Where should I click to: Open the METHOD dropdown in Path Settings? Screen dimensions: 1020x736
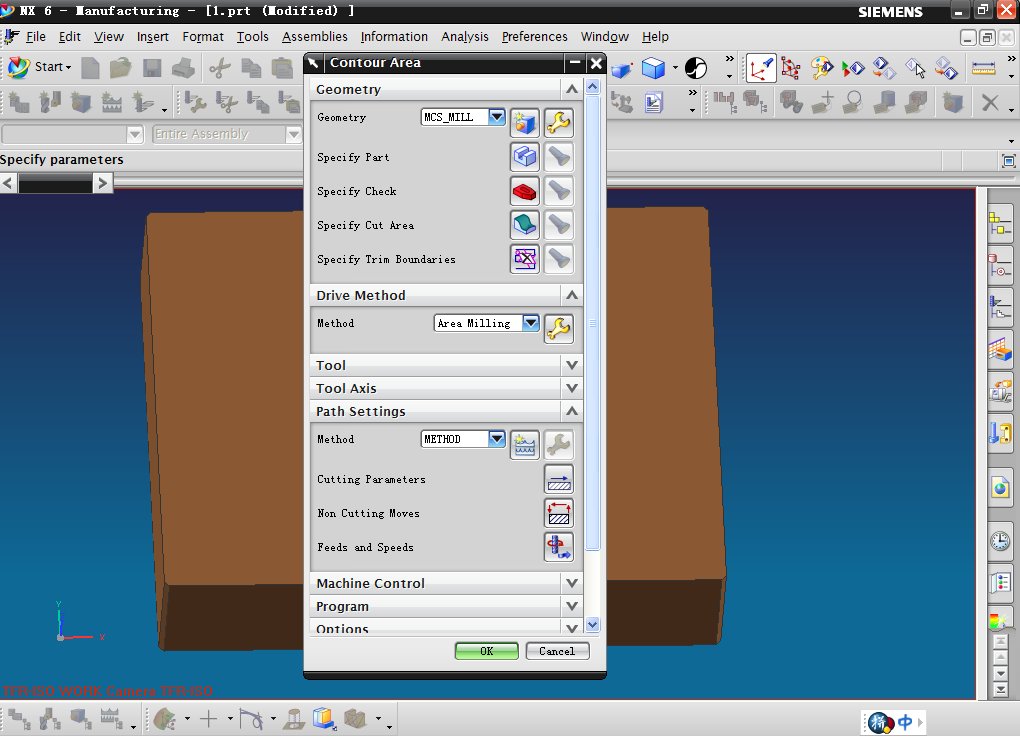496,439
